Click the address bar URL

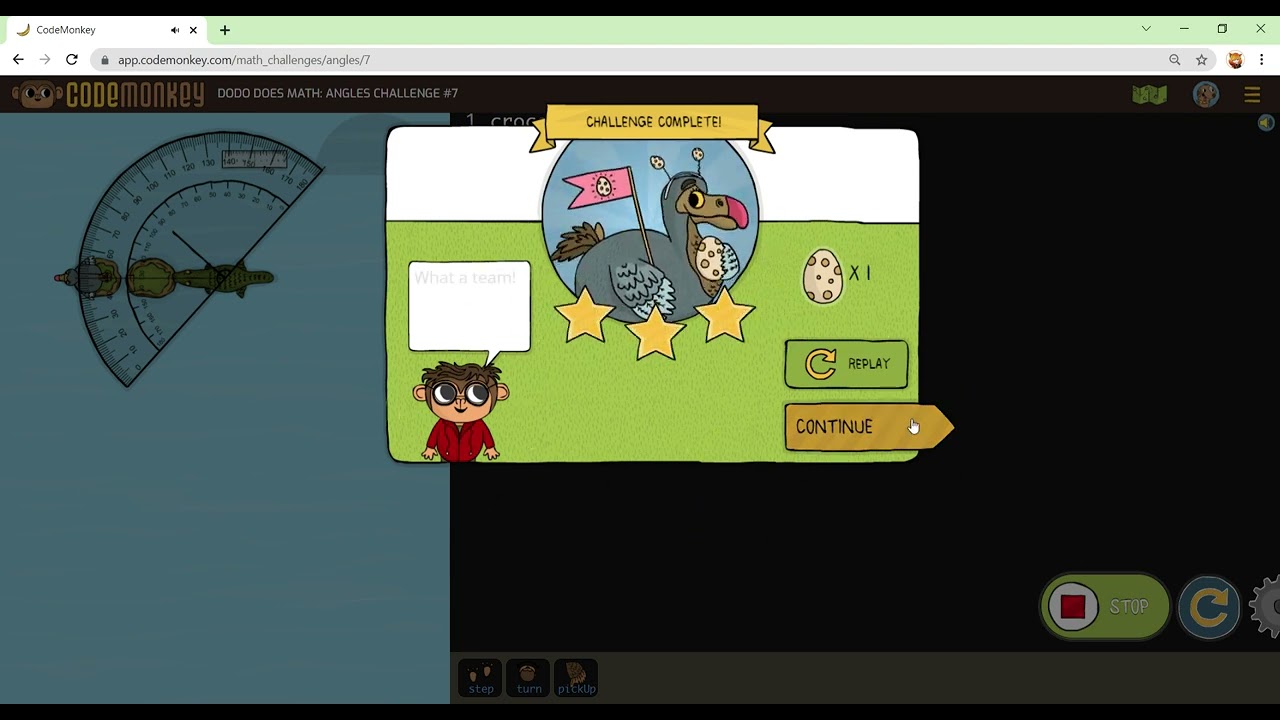pos(244,60)
